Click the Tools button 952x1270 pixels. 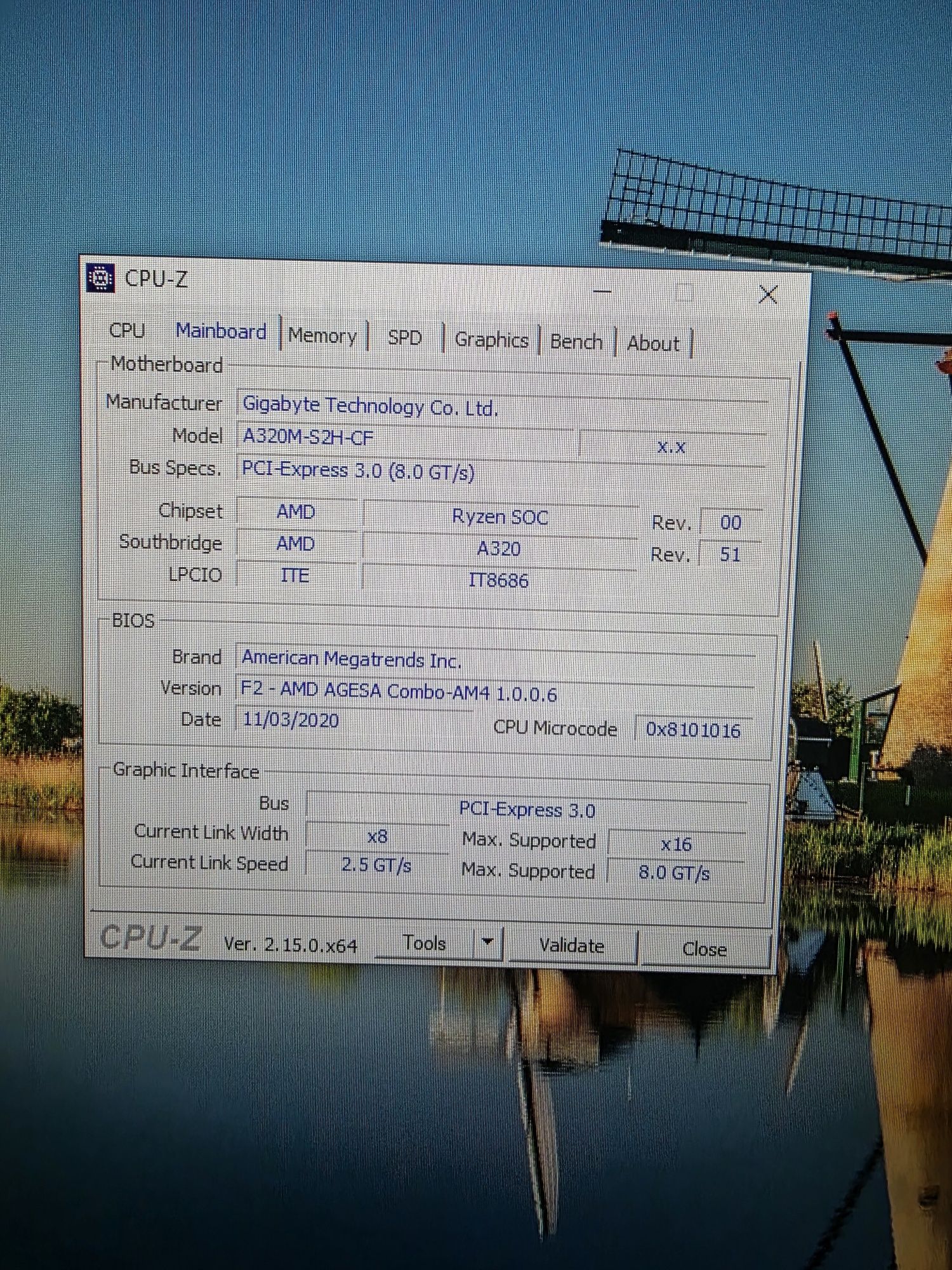(x=425, y=943)
